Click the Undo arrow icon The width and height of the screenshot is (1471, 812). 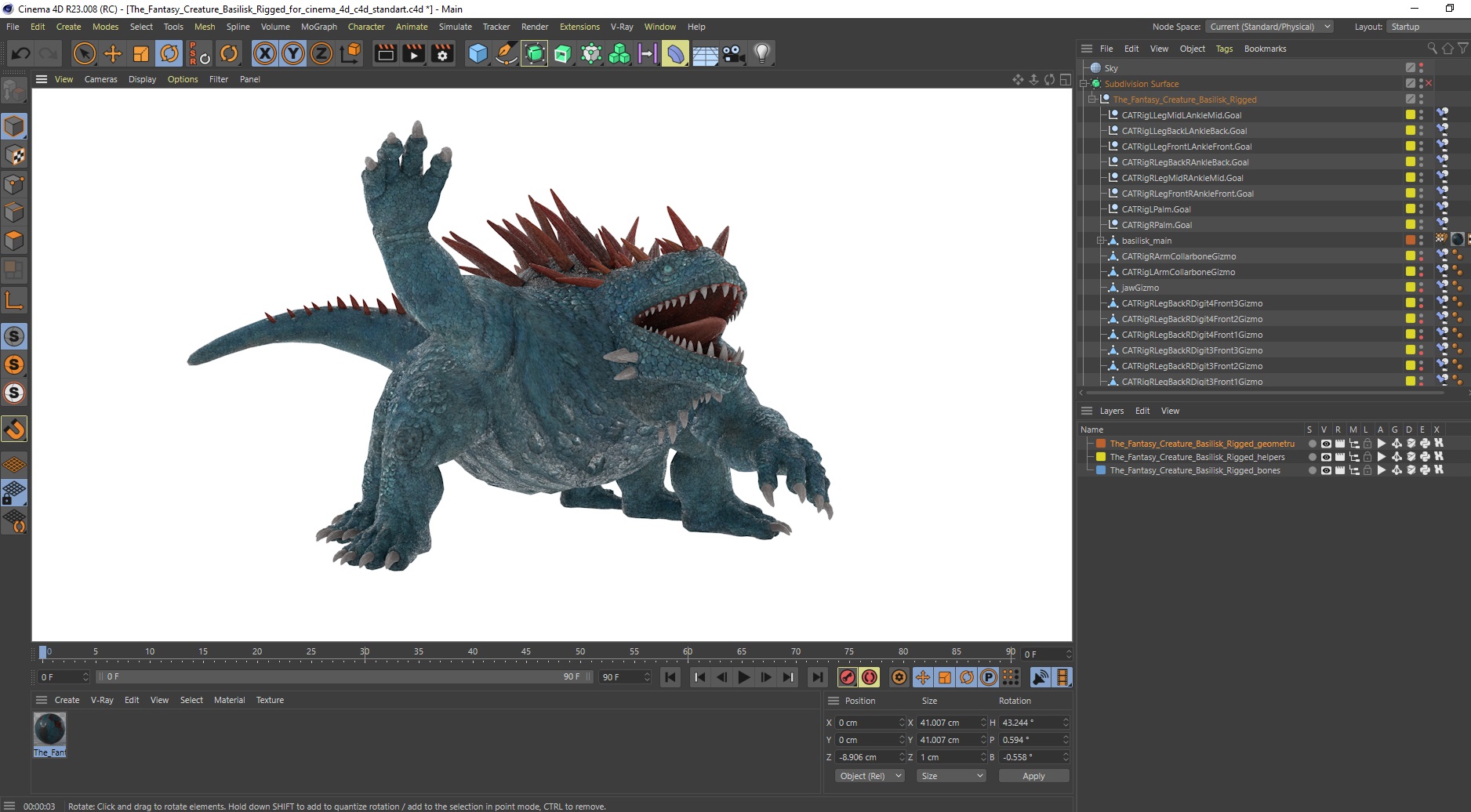point(21,53)
